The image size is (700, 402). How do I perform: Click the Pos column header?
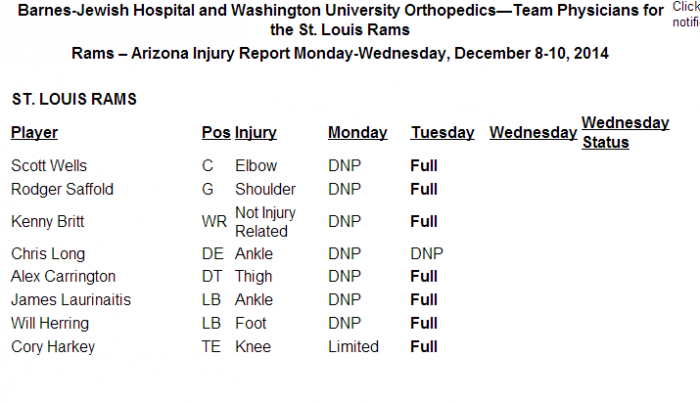tap(215, 133)
